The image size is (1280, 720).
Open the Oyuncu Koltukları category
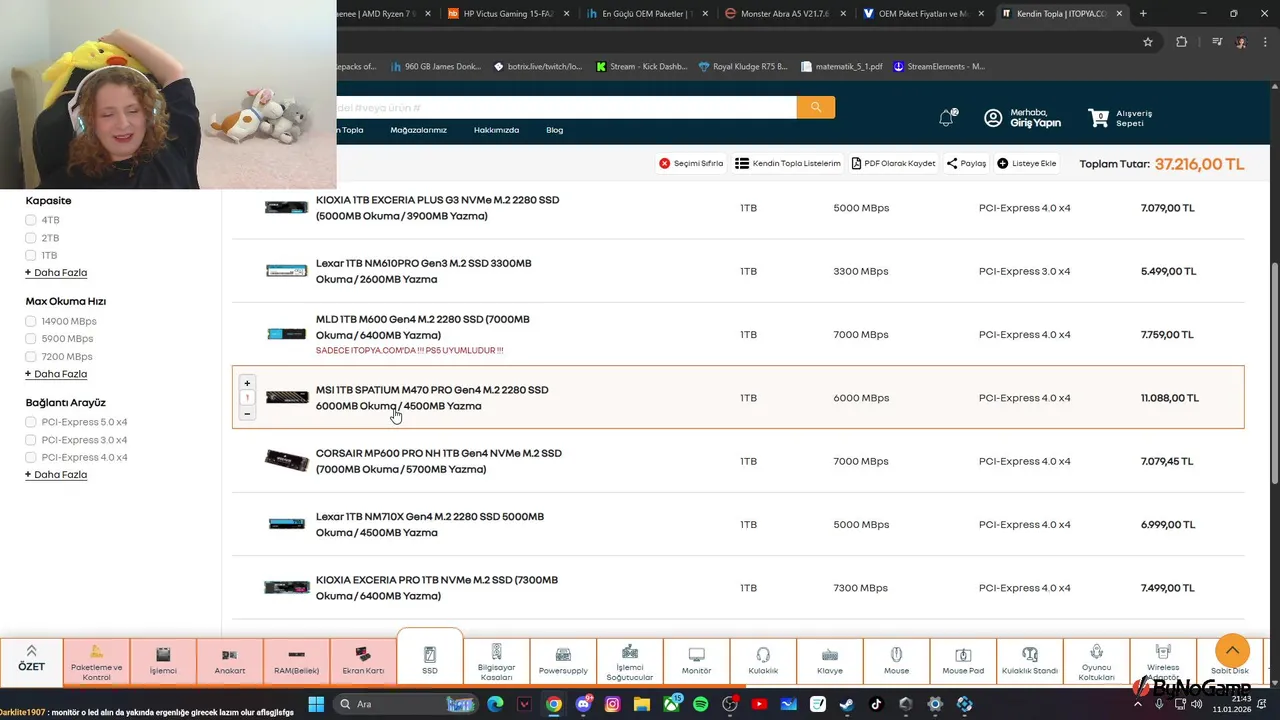[1096, 661]
